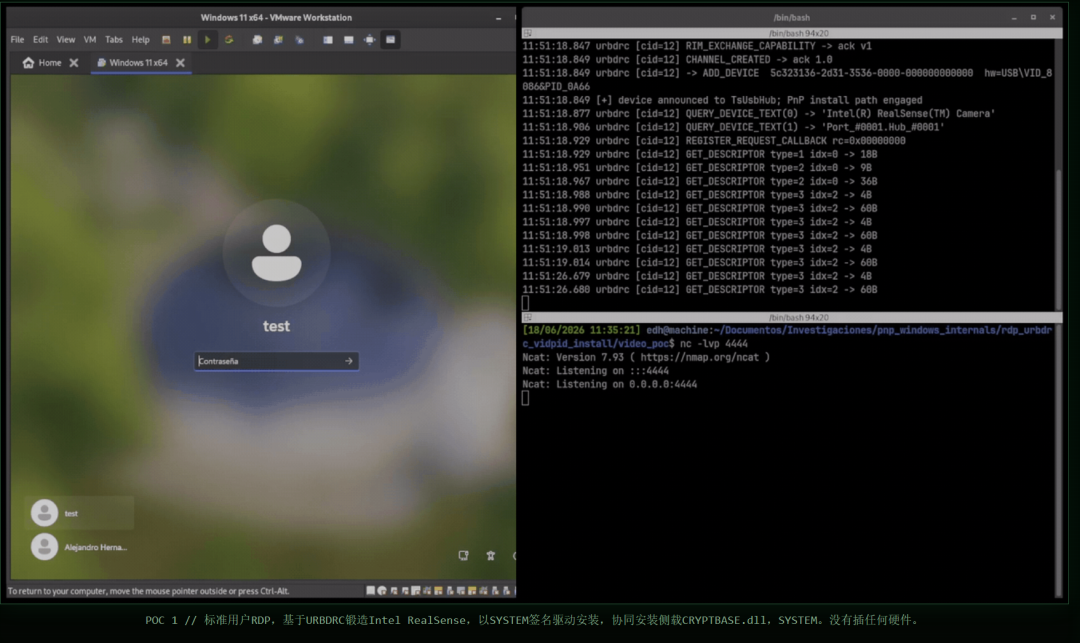Click the test username label on login screen
Screen dimensions: 1080x643
tap(276, 326)
